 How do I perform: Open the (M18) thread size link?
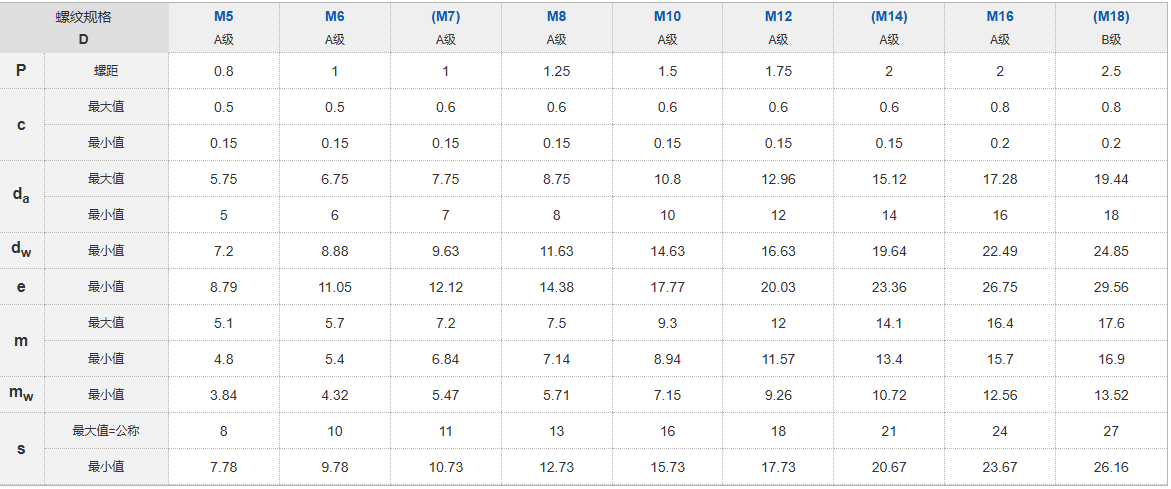coord(1111,16)
